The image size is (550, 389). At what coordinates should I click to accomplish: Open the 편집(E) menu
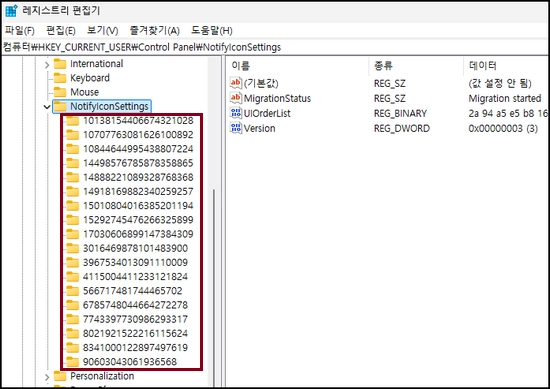point(61,31)
